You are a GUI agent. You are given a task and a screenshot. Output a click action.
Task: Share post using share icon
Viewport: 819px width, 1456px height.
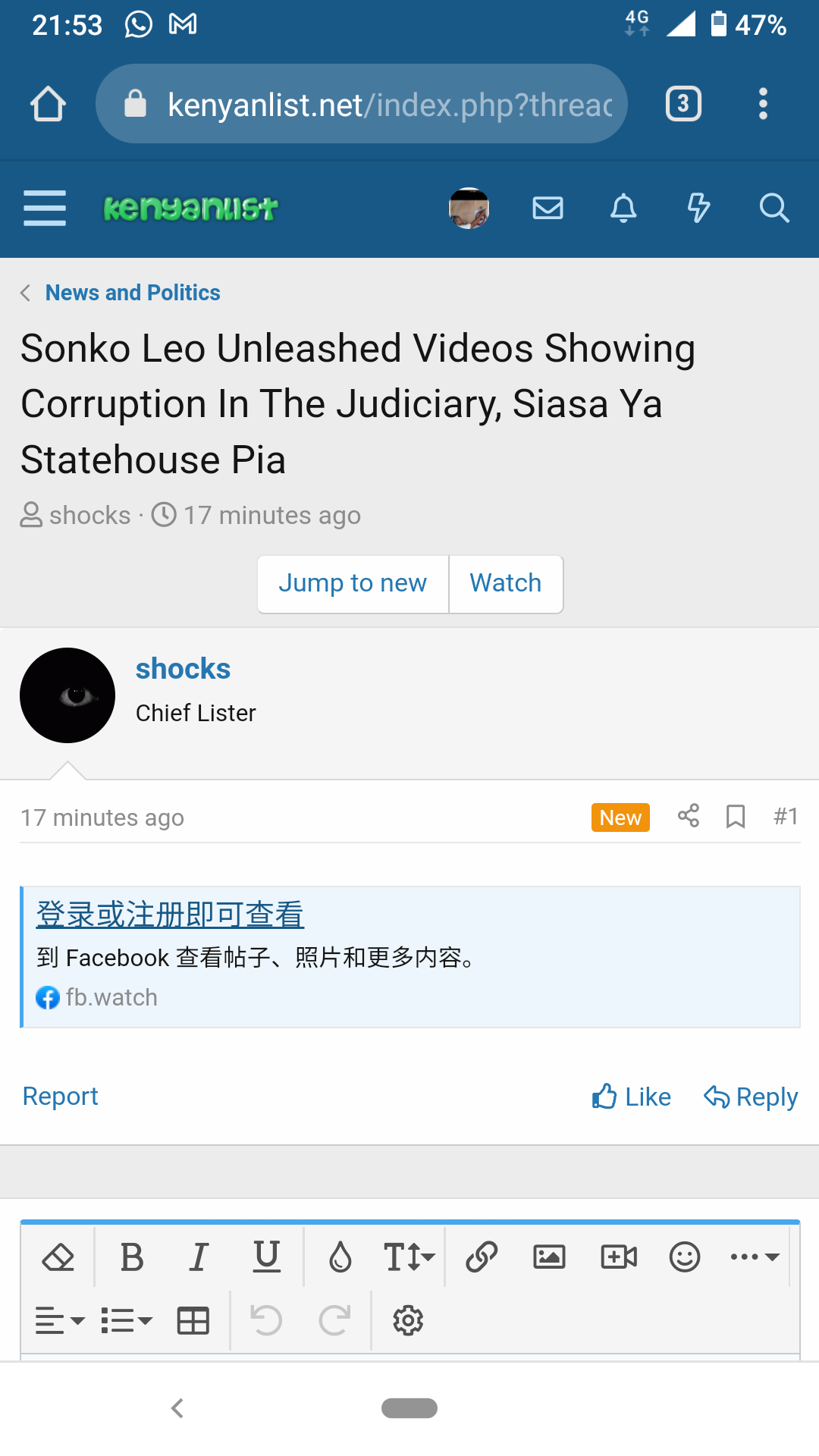(689, 816)
